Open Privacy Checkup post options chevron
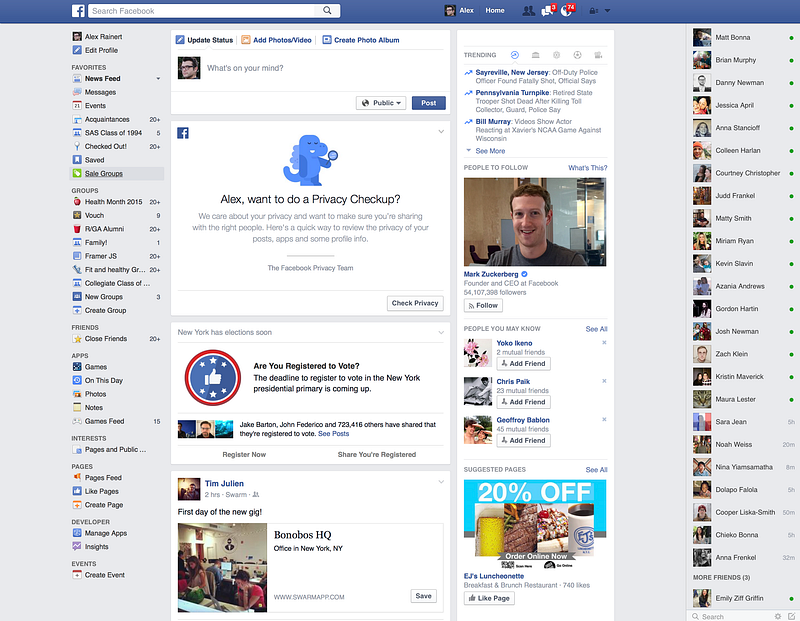The width and height of the screenshot is (800, 621). [441, 132]
